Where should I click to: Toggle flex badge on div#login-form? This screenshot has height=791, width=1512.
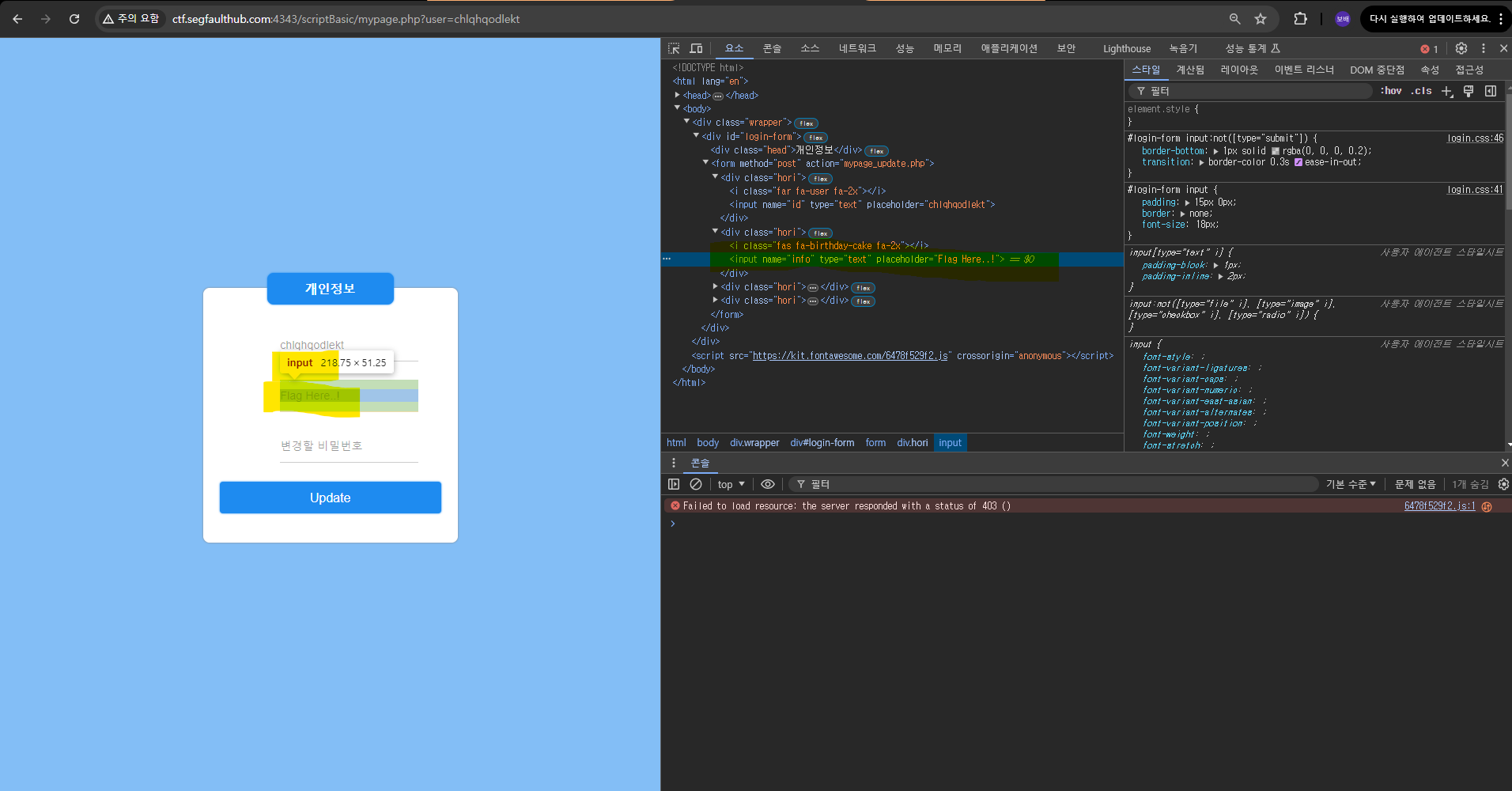pos(815,138)
